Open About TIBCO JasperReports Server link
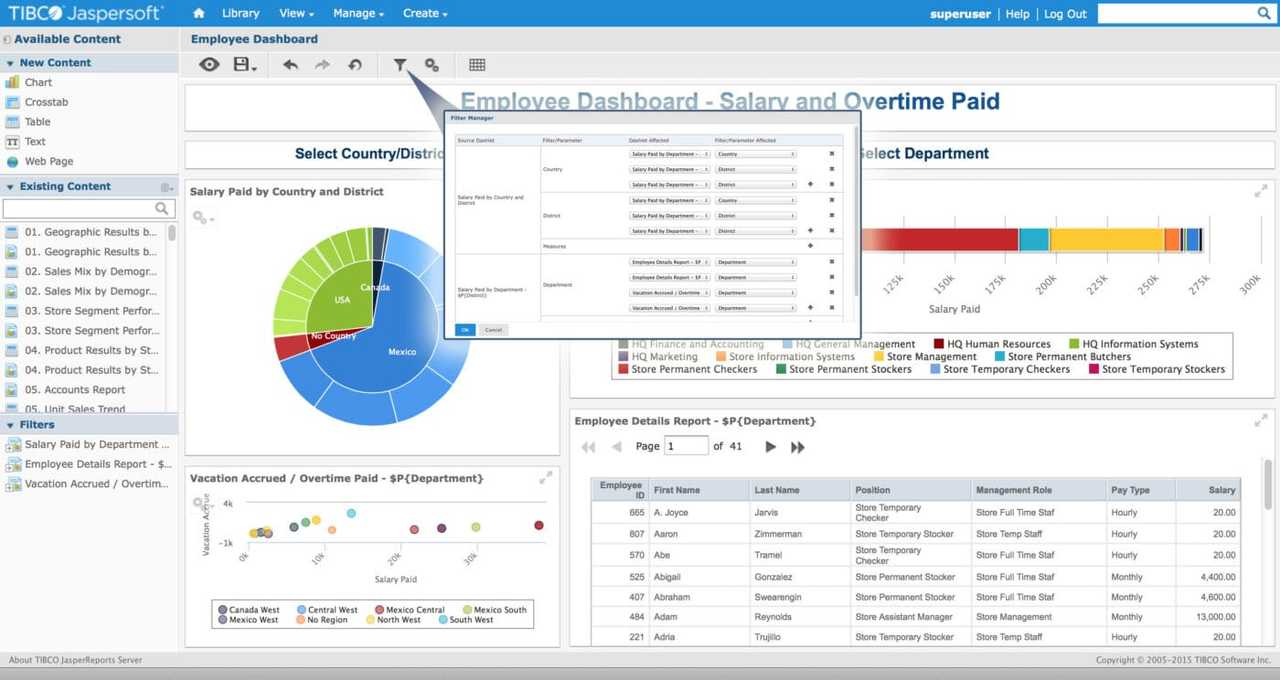The height and width of the screenshot is (680, 1280). click(x=75, y=660)
